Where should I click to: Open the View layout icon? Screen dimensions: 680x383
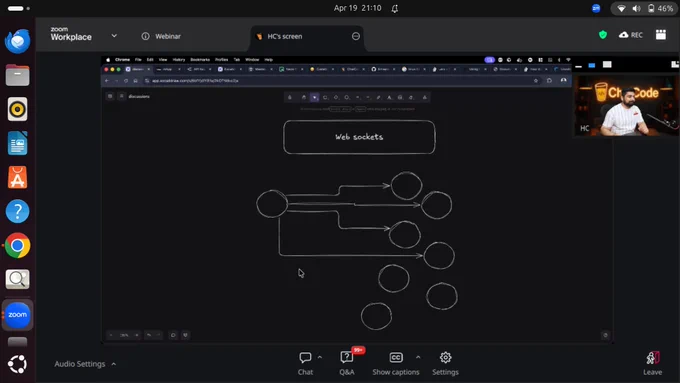tap(661, 35)
